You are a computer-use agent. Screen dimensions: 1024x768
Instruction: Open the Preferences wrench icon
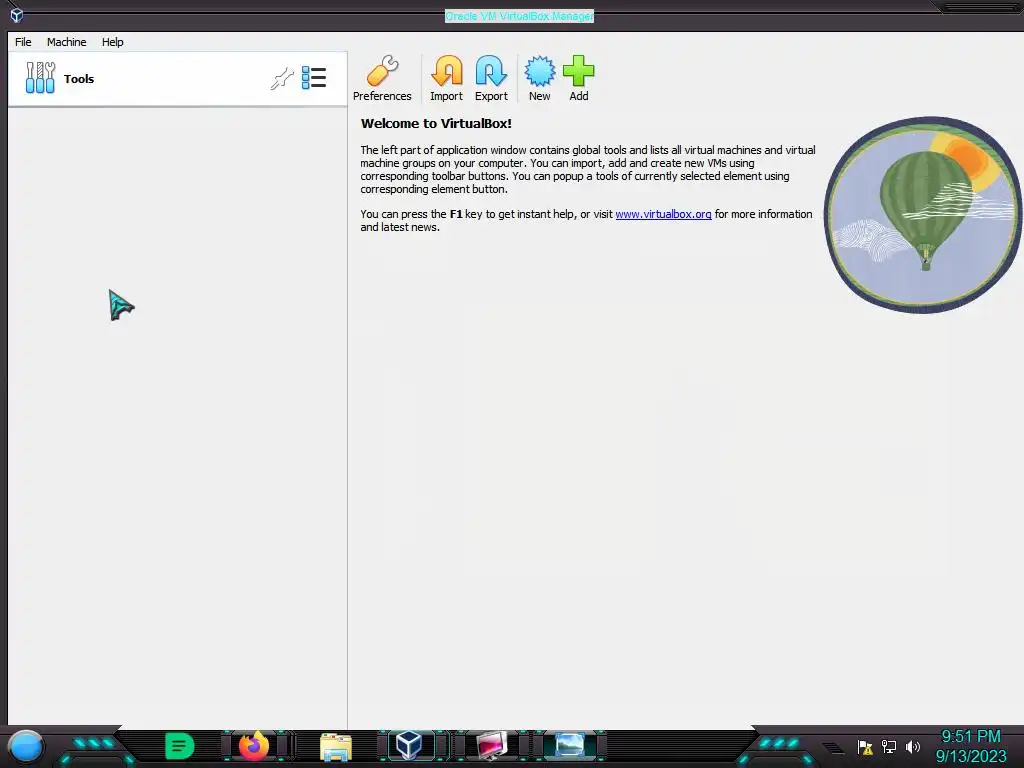point(382,71)
